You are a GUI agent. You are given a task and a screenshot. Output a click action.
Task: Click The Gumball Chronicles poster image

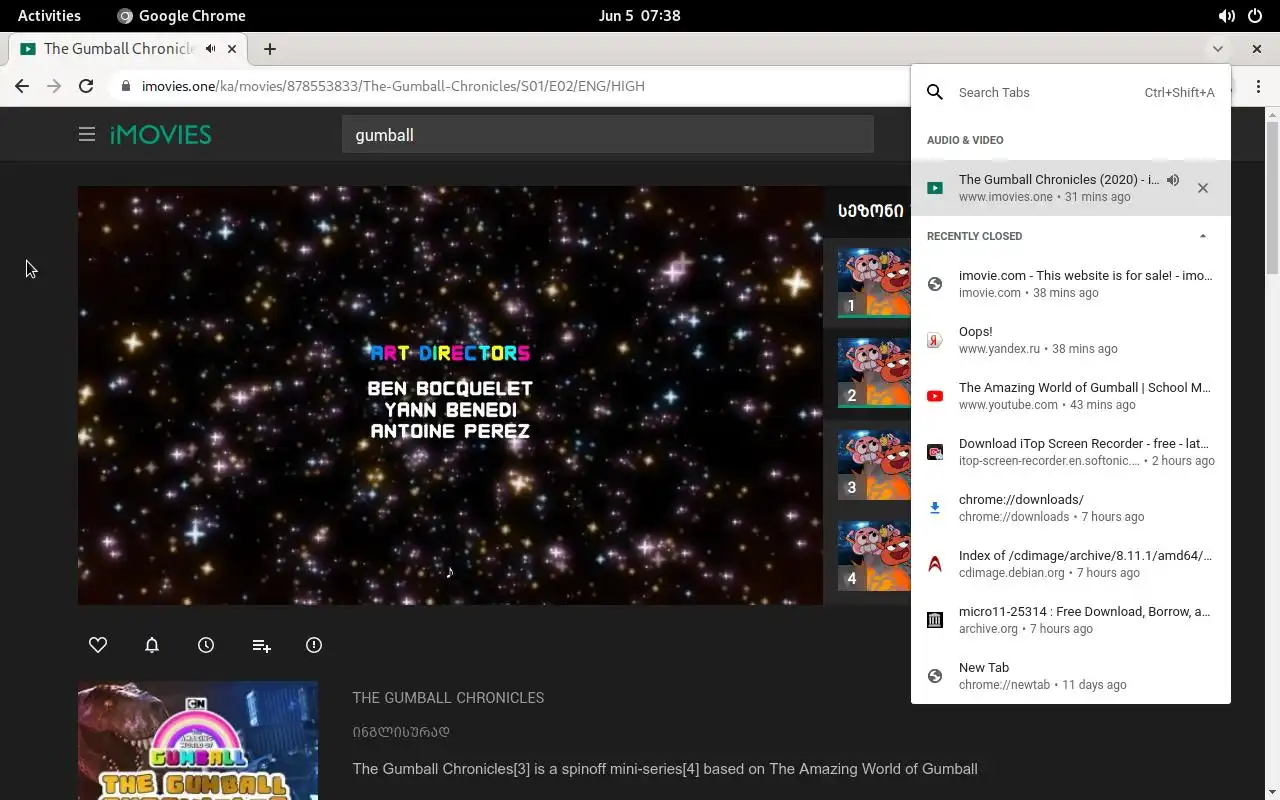(198, 741)
